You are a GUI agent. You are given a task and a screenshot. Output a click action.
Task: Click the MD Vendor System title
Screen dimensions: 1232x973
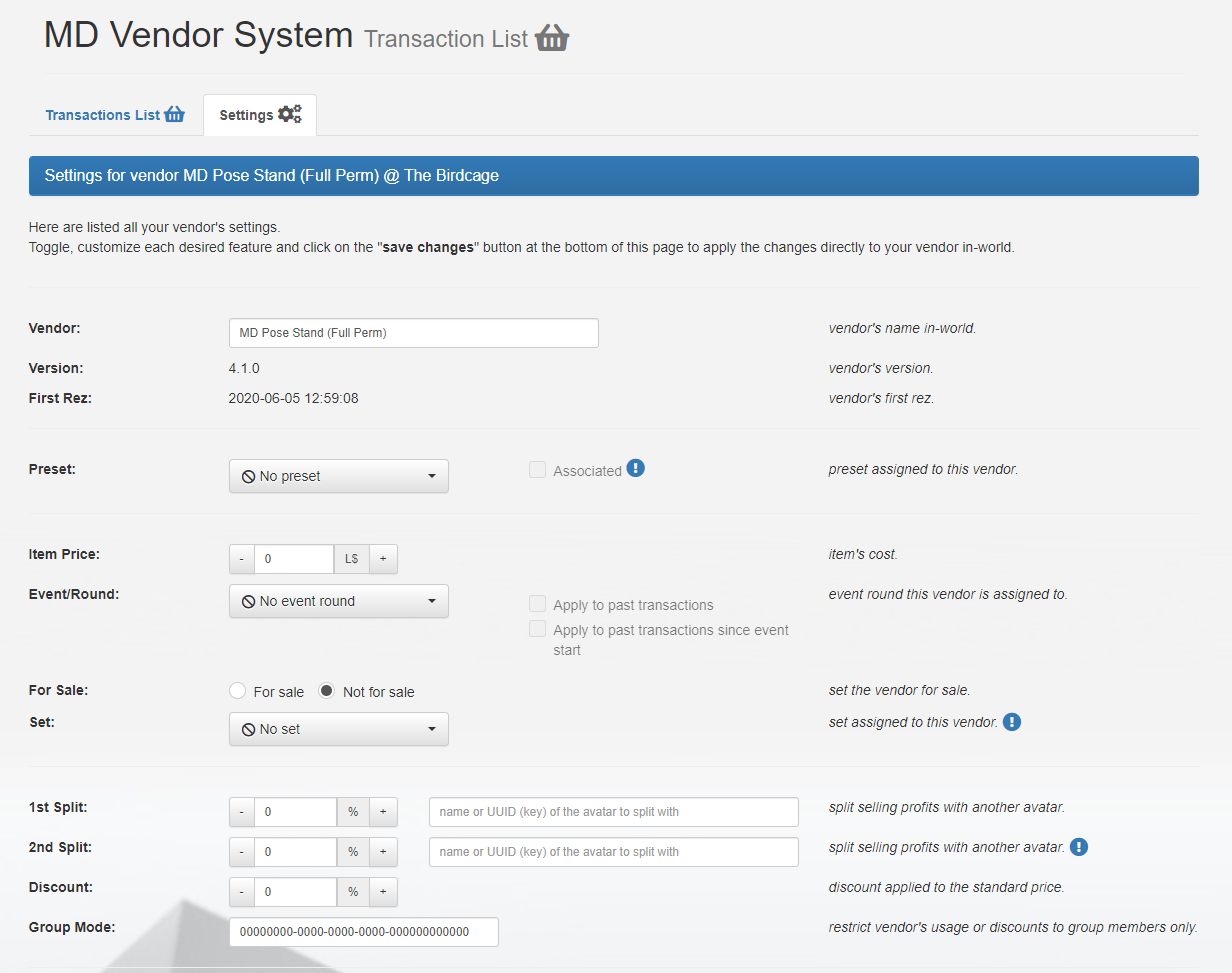pos(199,35)
